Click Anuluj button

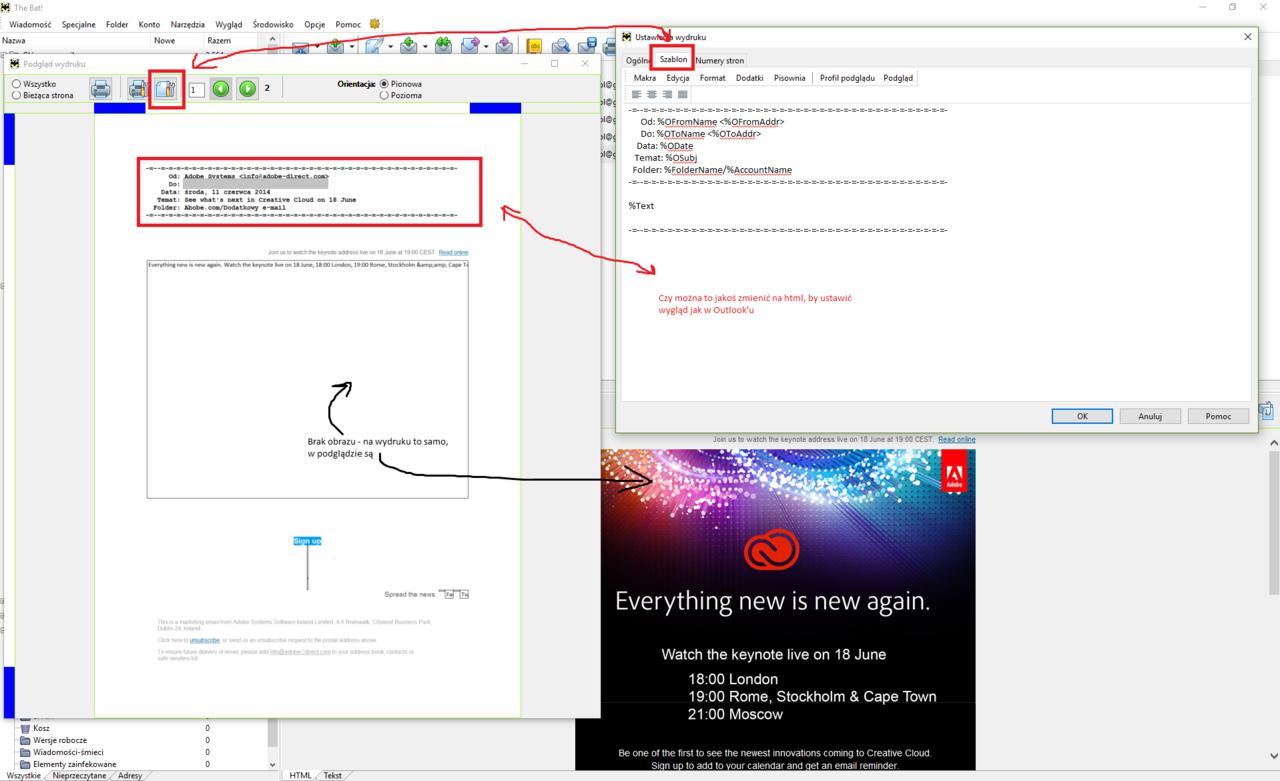pyautogui.click(x=1149, y=416)
